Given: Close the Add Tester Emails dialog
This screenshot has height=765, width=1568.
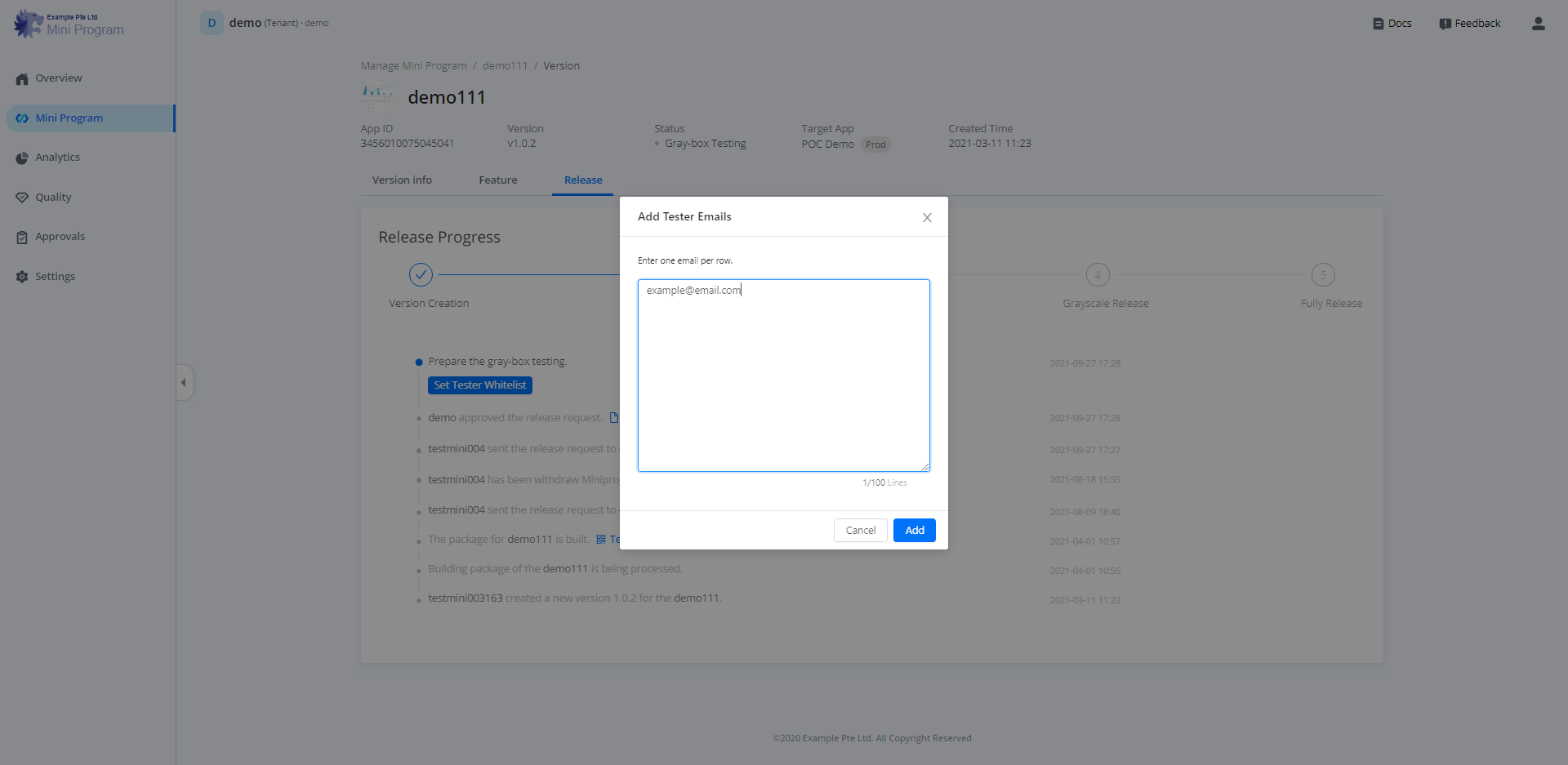Looking at the screenshot, I should 927,217.
